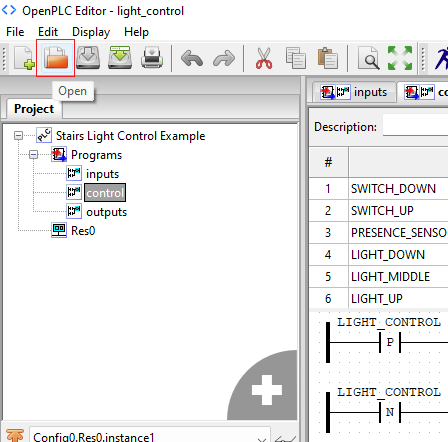Viewport: 448px width, 442px height.
Task: Switch to the inputs editor tab
Action: pos(354,92)
